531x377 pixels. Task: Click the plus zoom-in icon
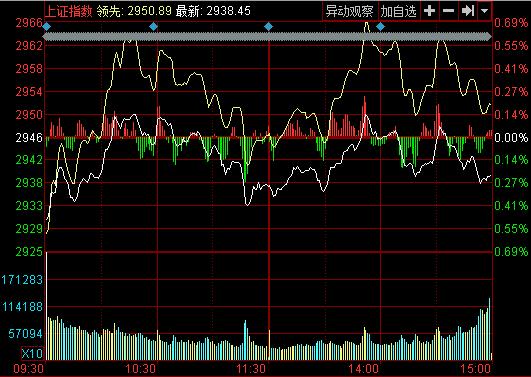(429, 11)
